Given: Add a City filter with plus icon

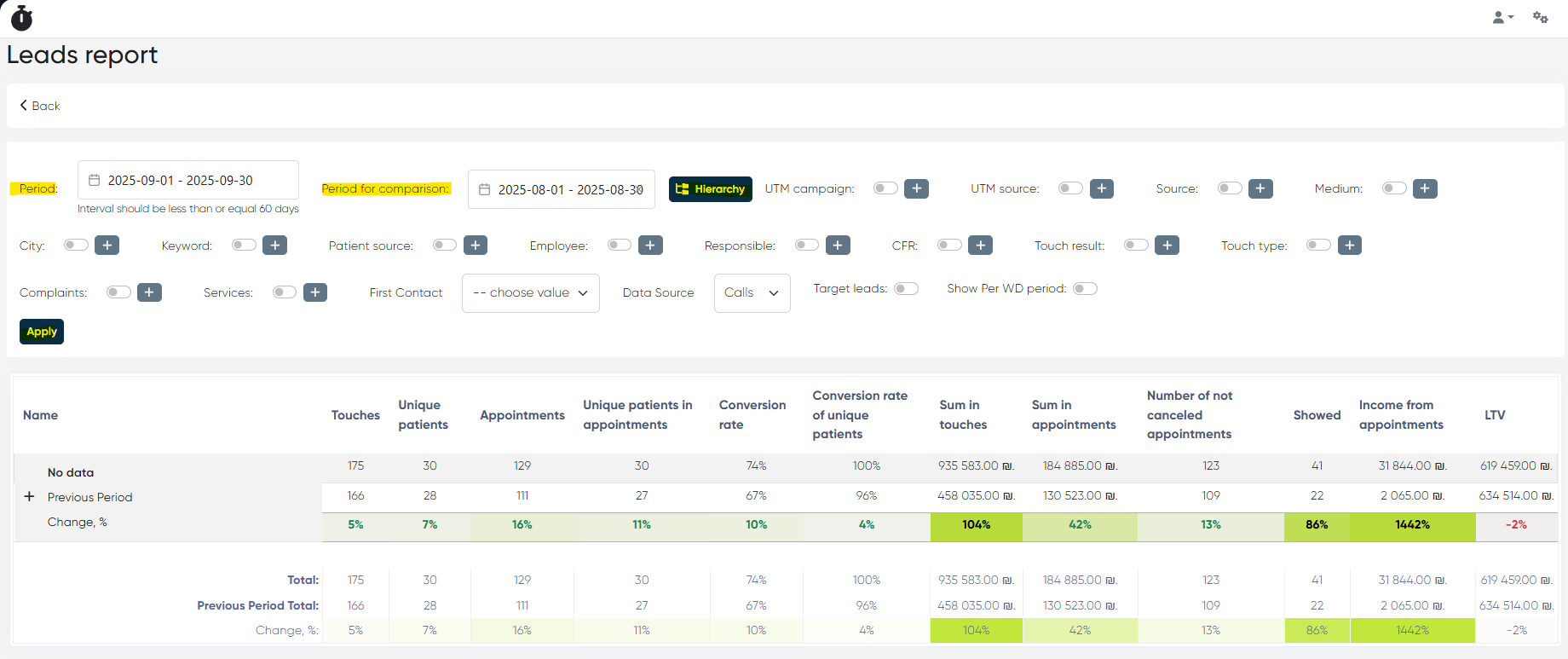Looking at the screenshot, I should 107,246.
